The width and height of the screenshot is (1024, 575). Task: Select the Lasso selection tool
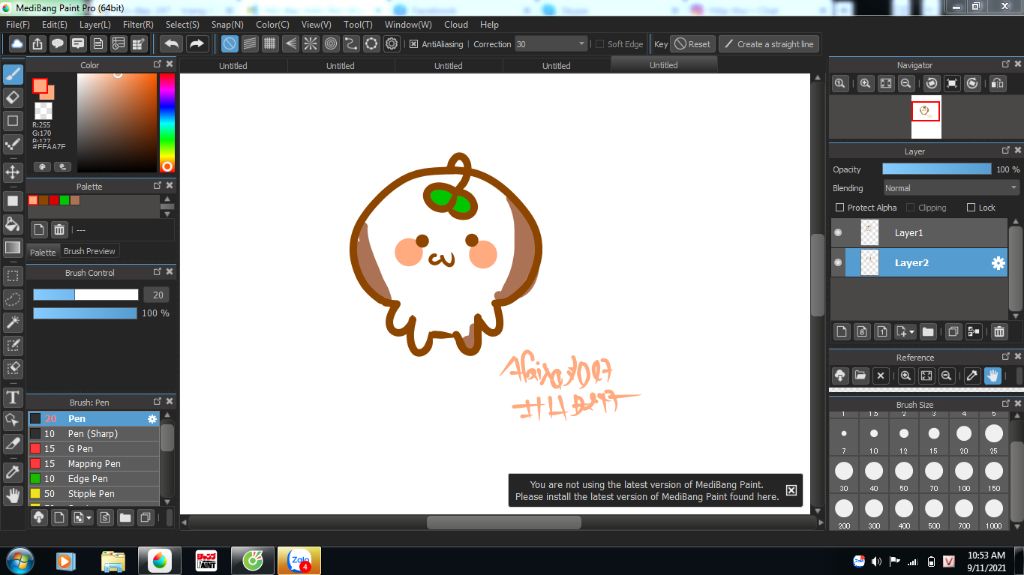[12, 299]
